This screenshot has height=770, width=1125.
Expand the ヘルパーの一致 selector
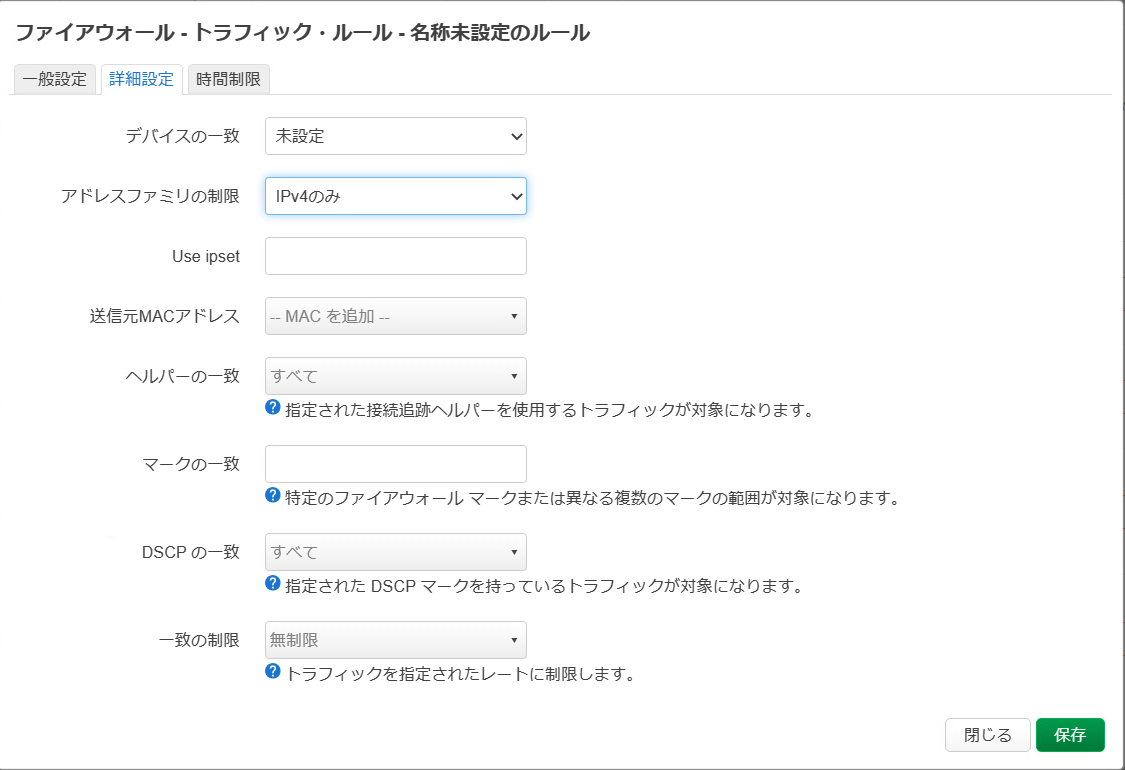(x=395, y=376)
